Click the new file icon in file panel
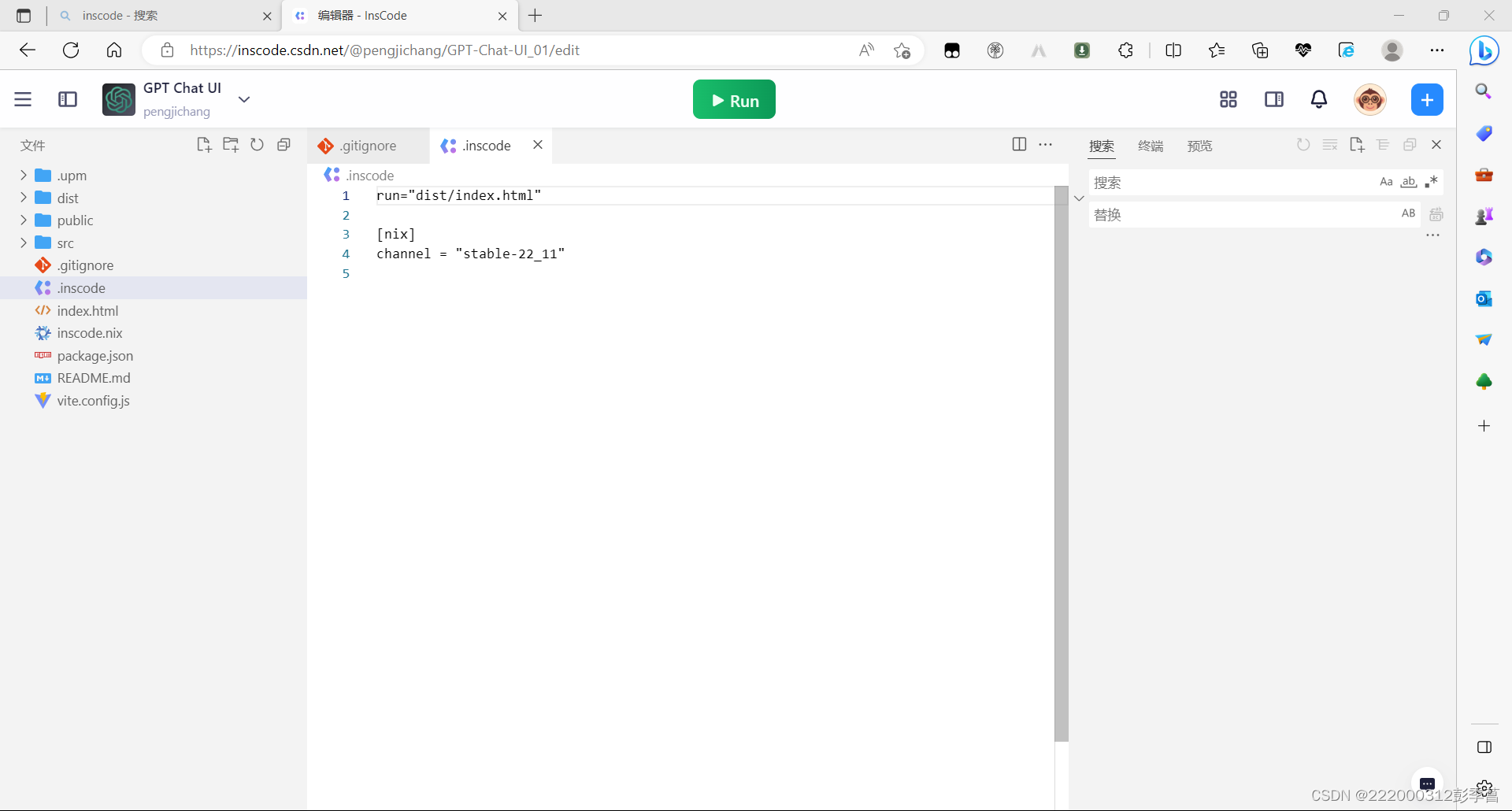The width and height of the screenshot is (1512, 811). click(x=204, y=145)
